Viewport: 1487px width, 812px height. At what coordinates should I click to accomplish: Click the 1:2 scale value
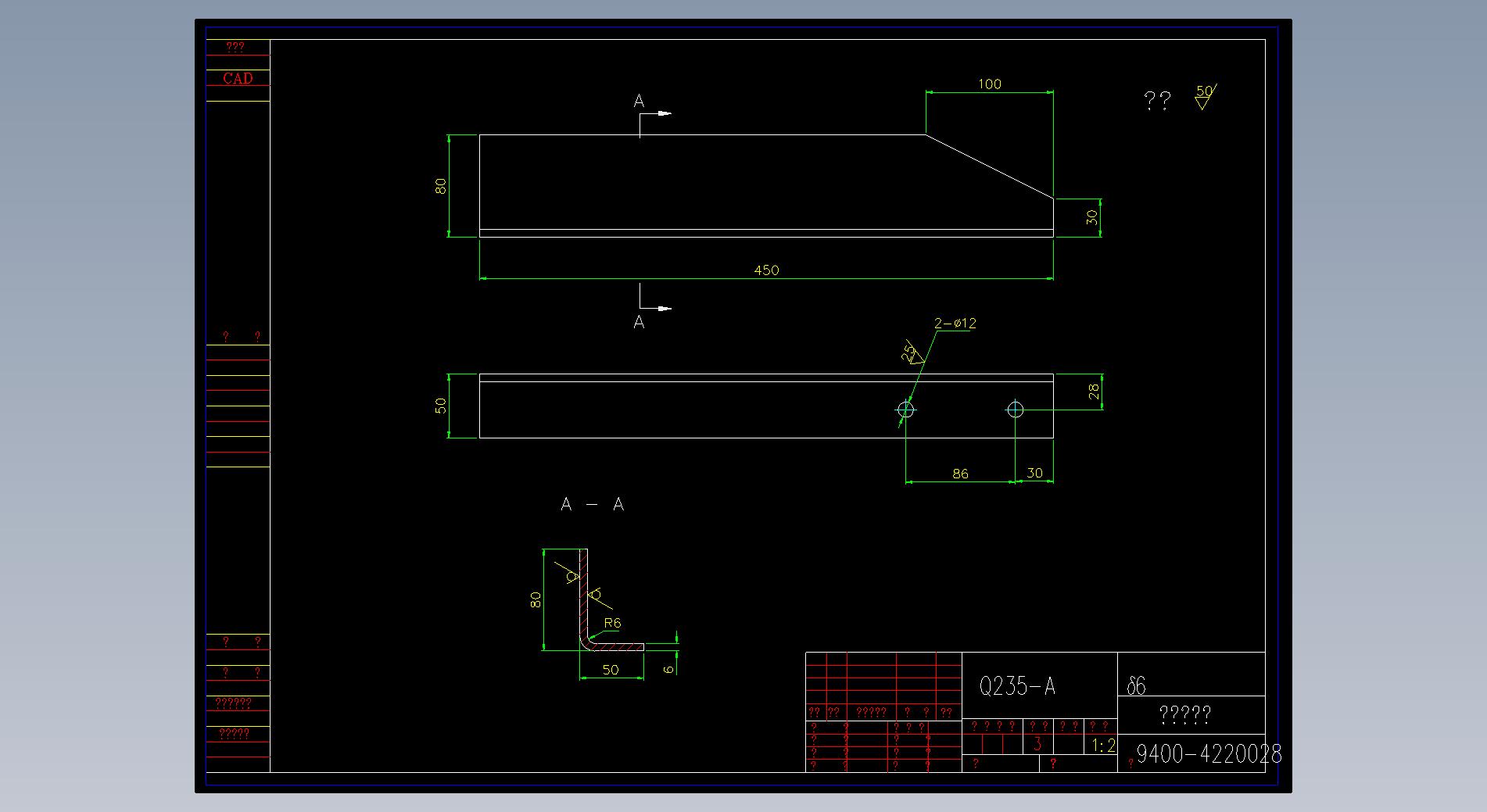[1103, 746]
